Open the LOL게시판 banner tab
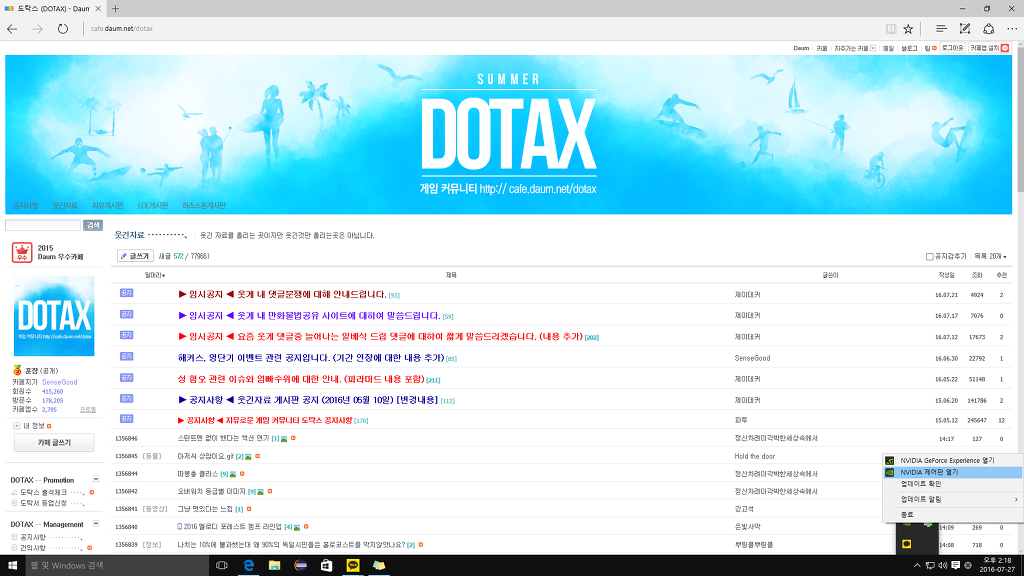The width and height of the screenshot is (1024, 576). 153,206
